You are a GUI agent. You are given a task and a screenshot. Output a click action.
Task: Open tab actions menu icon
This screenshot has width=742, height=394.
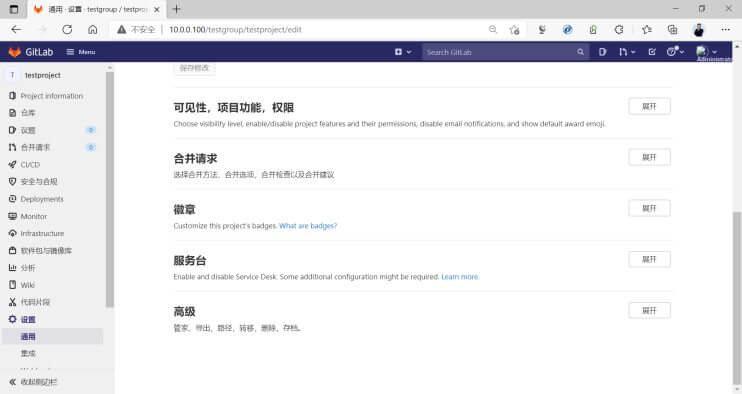click(x=14, y=9)
